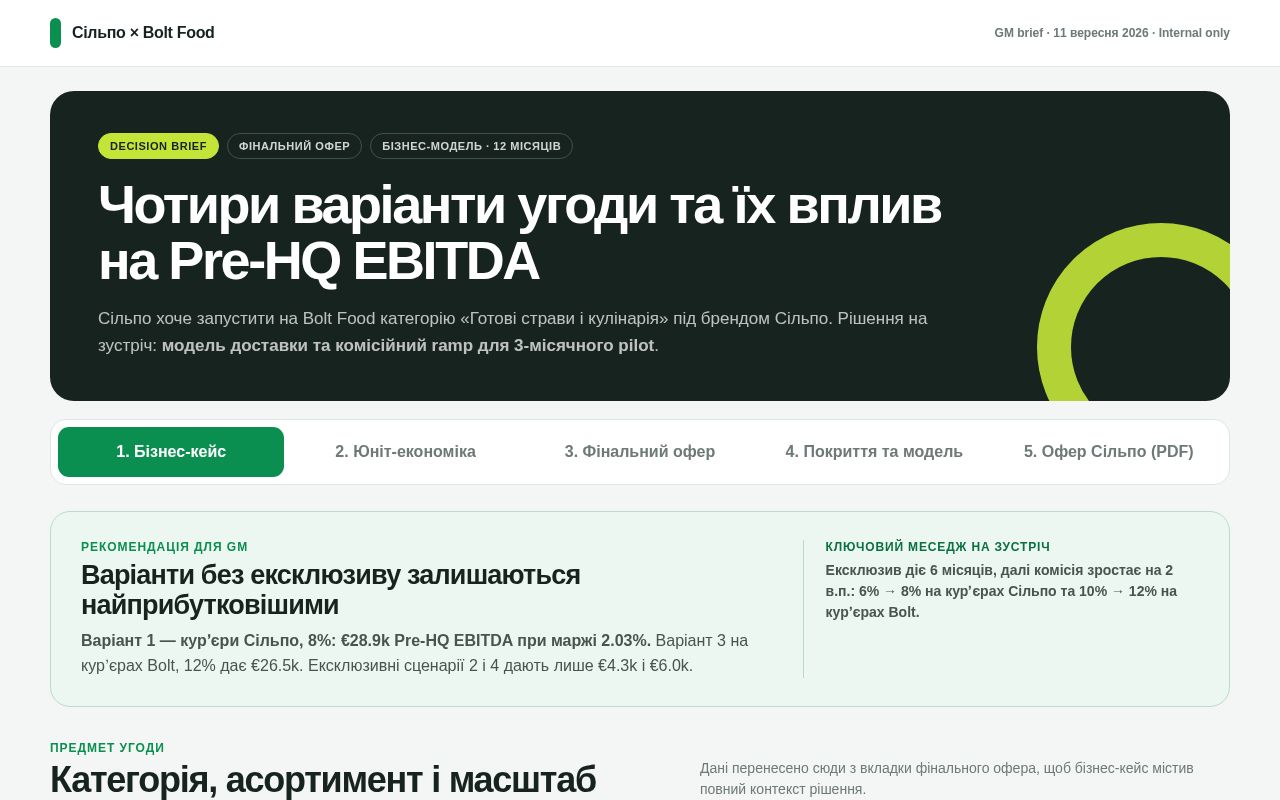This screenshot has width=1280, height=800.
Task: Click the Ексклюзив діє 6 місяців message text
Action: [x=1001, y=591]
